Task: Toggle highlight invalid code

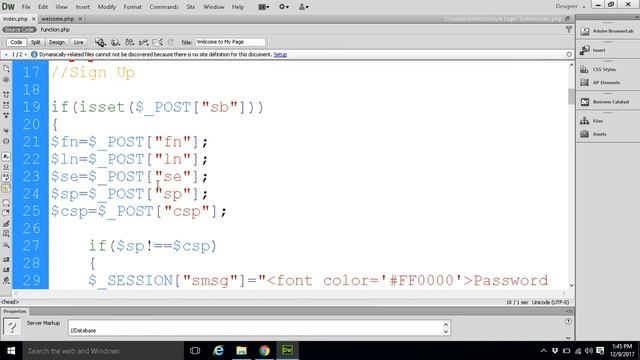Action: click(6, 167)
